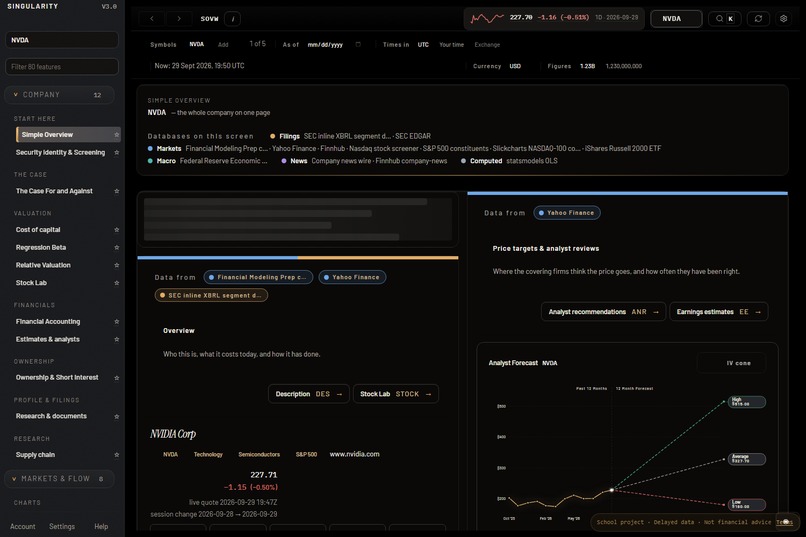Set times to UTC
Screen dimensions: 806x537
423,45
